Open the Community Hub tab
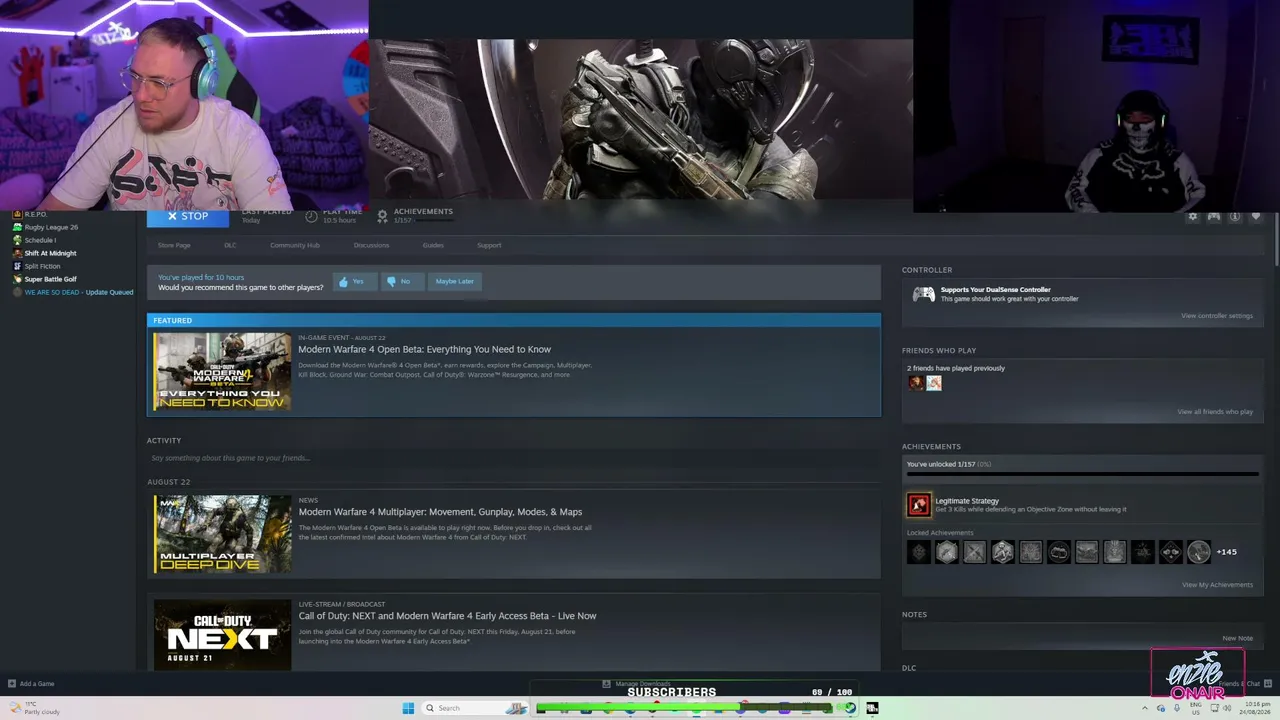 tap(295, 245)
